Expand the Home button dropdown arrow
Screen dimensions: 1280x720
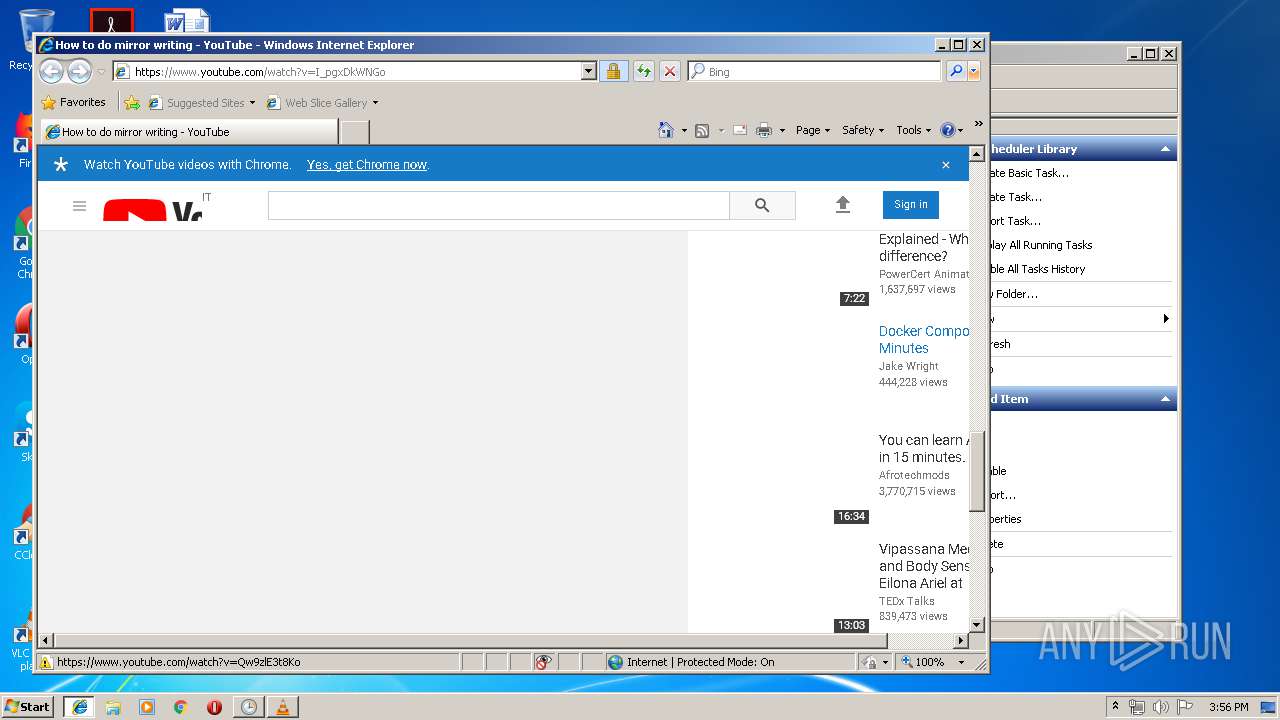(684, 130)
